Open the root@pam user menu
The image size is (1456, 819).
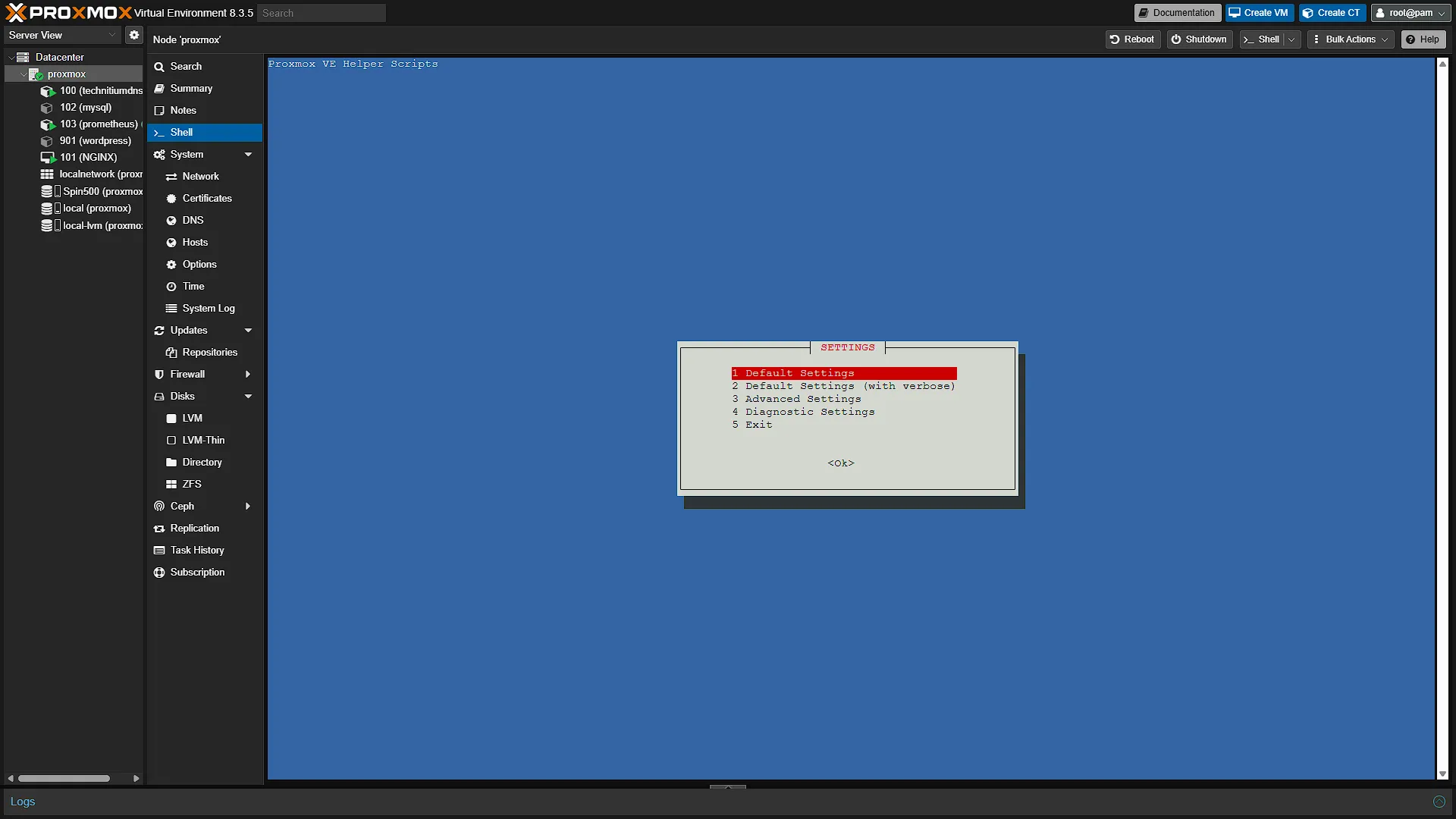[1411, 13]
